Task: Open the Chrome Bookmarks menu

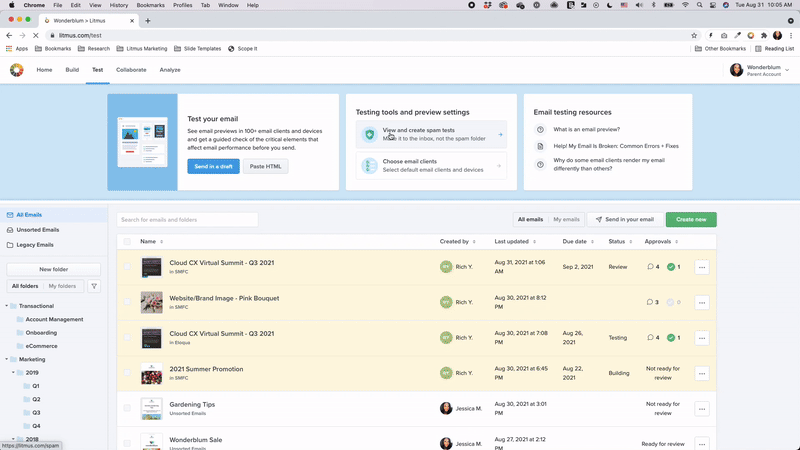Action: [x=151, y=5]
